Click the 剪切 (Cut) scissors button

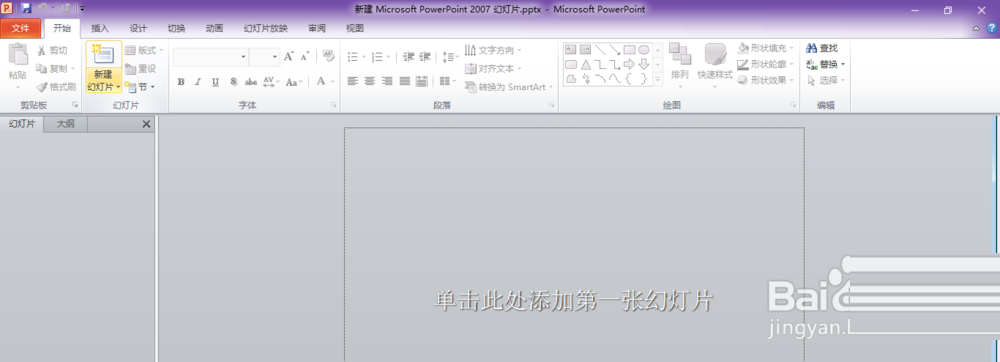pyautogui.click(x=52, y=50)
